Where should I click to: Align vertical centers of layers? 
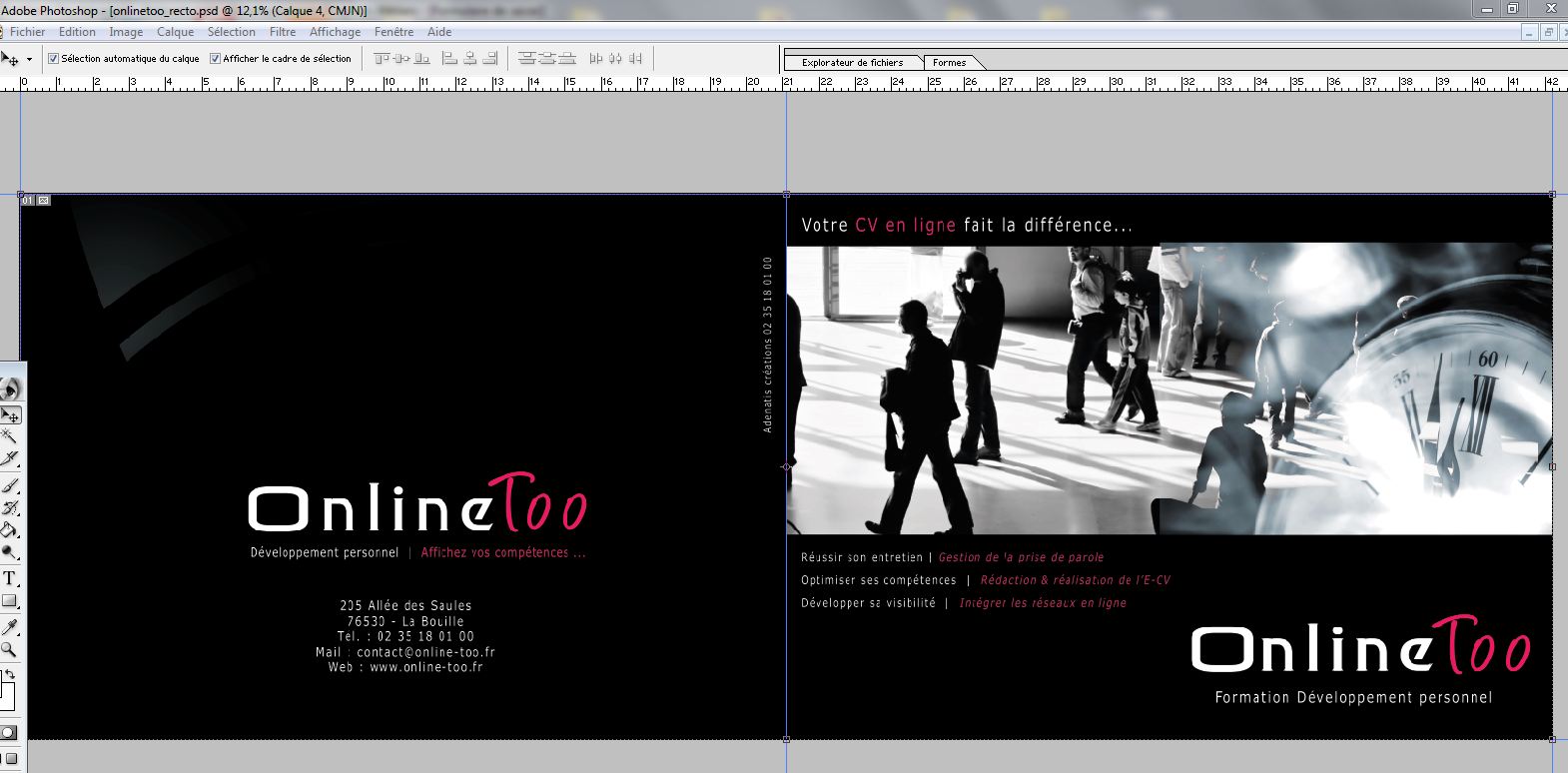[x=401, y=59]
